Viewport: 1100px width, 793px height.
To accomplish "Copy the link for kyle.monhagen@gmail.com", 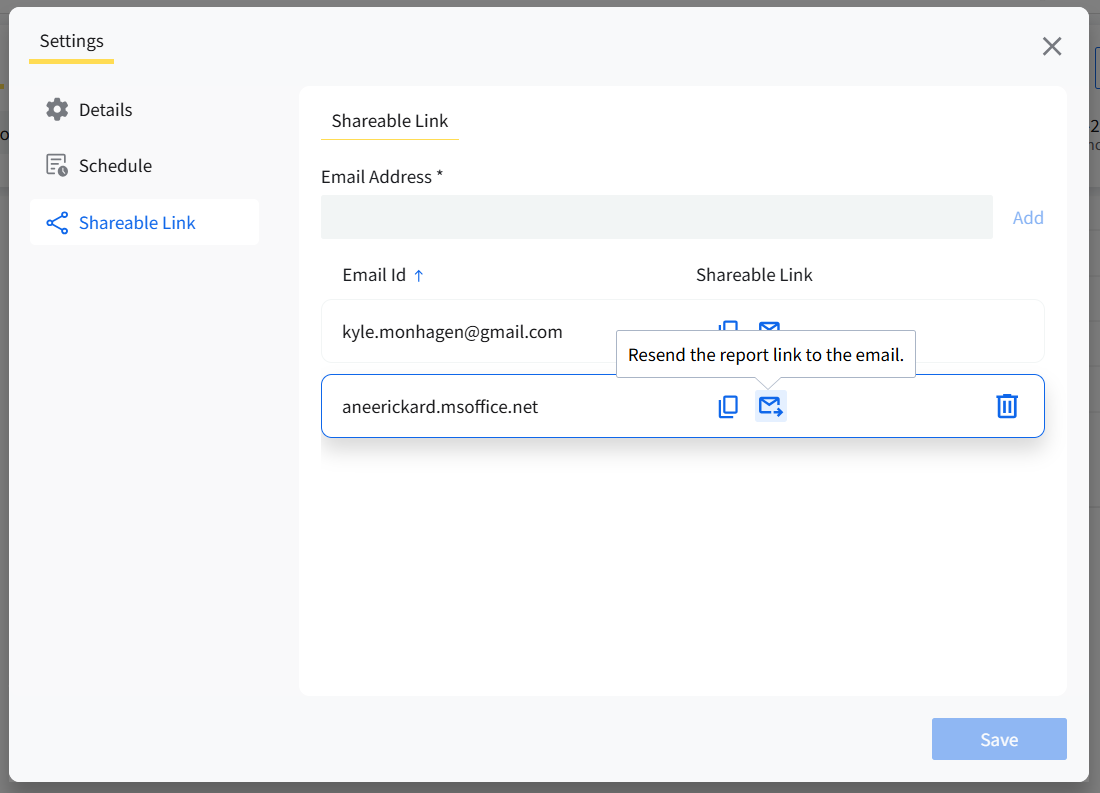I will click(728, 325).
